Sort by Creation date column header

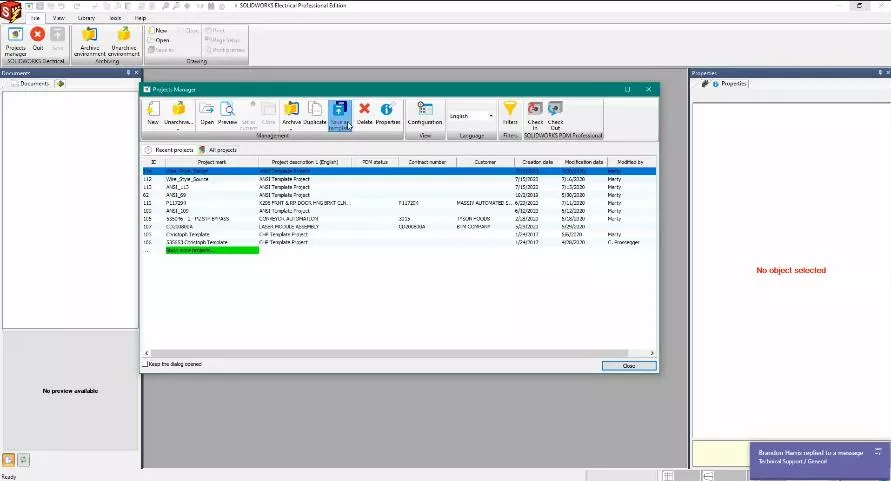(538, 162)
